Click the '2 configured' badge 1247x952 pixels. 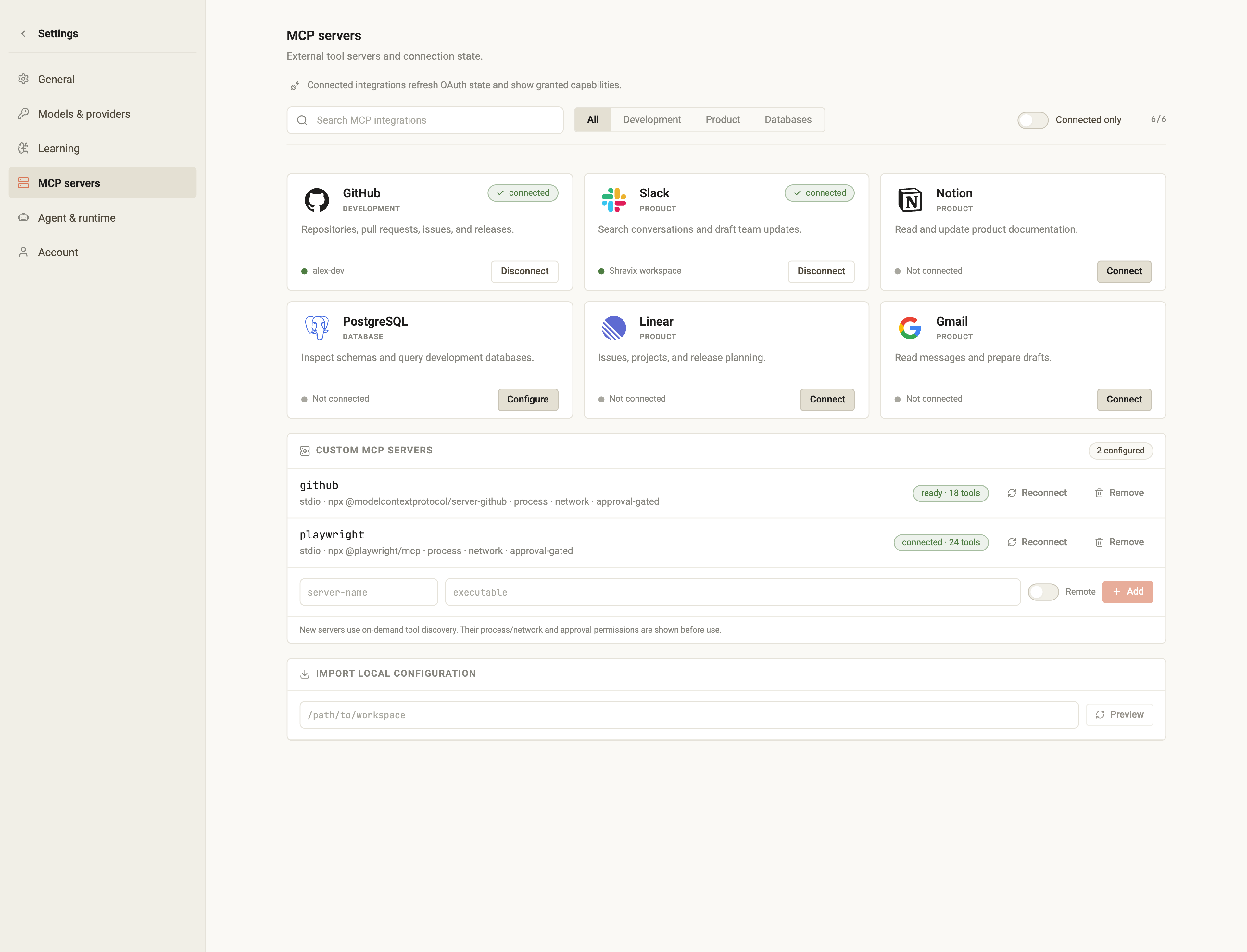[x=1121, y=451]
